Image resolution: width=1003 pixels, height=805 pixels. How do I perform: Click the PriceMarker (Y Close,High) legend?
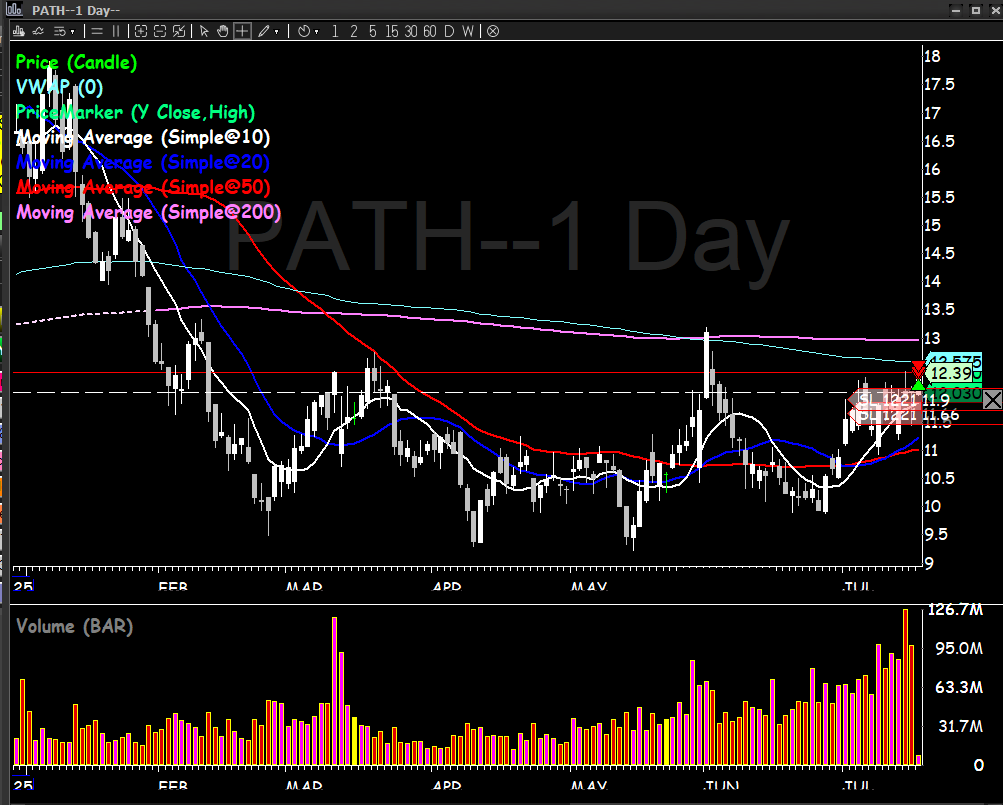[x=135, y=113]
